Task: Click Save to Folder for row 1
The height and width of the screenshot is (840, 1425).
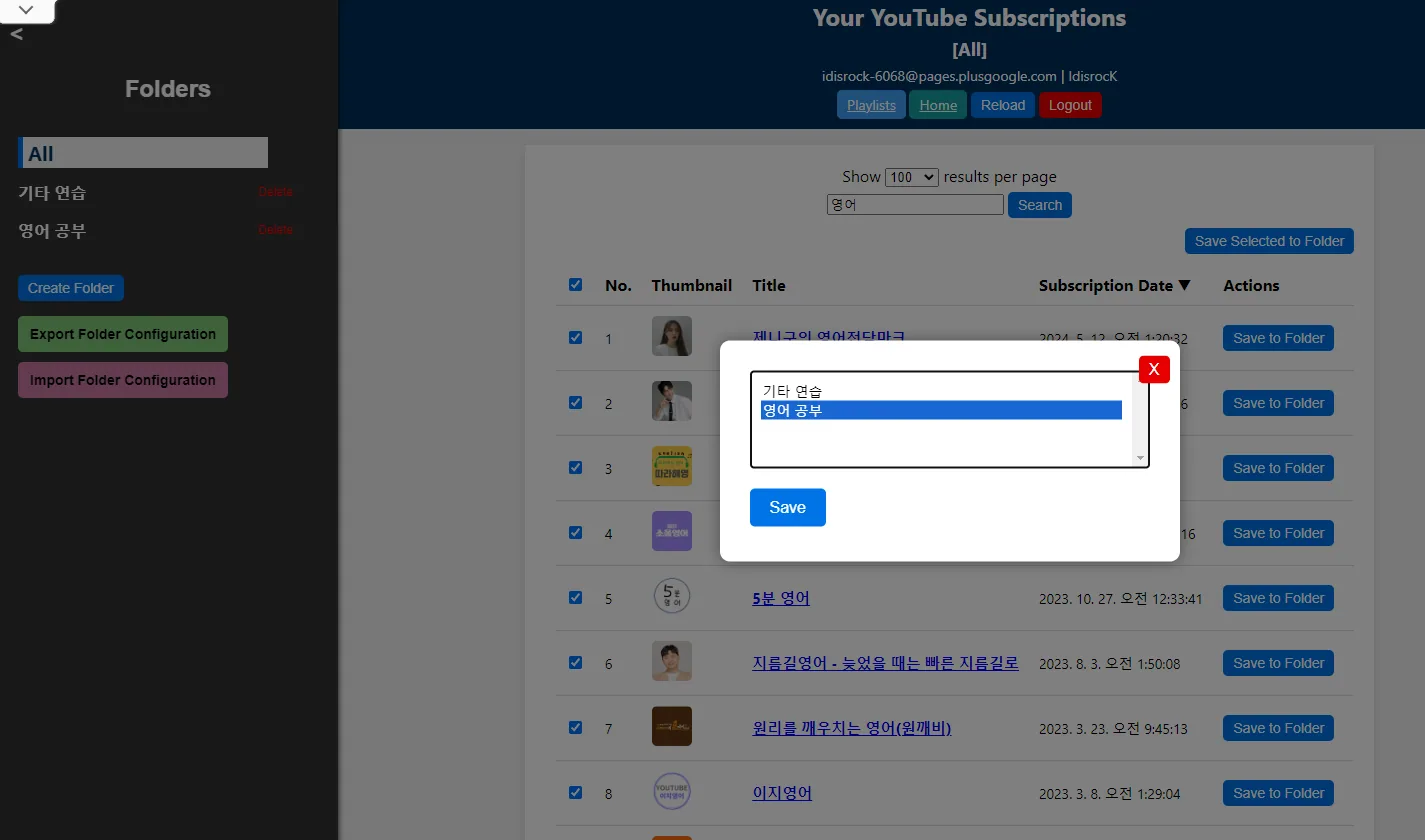Action: tap(1278, 338)
